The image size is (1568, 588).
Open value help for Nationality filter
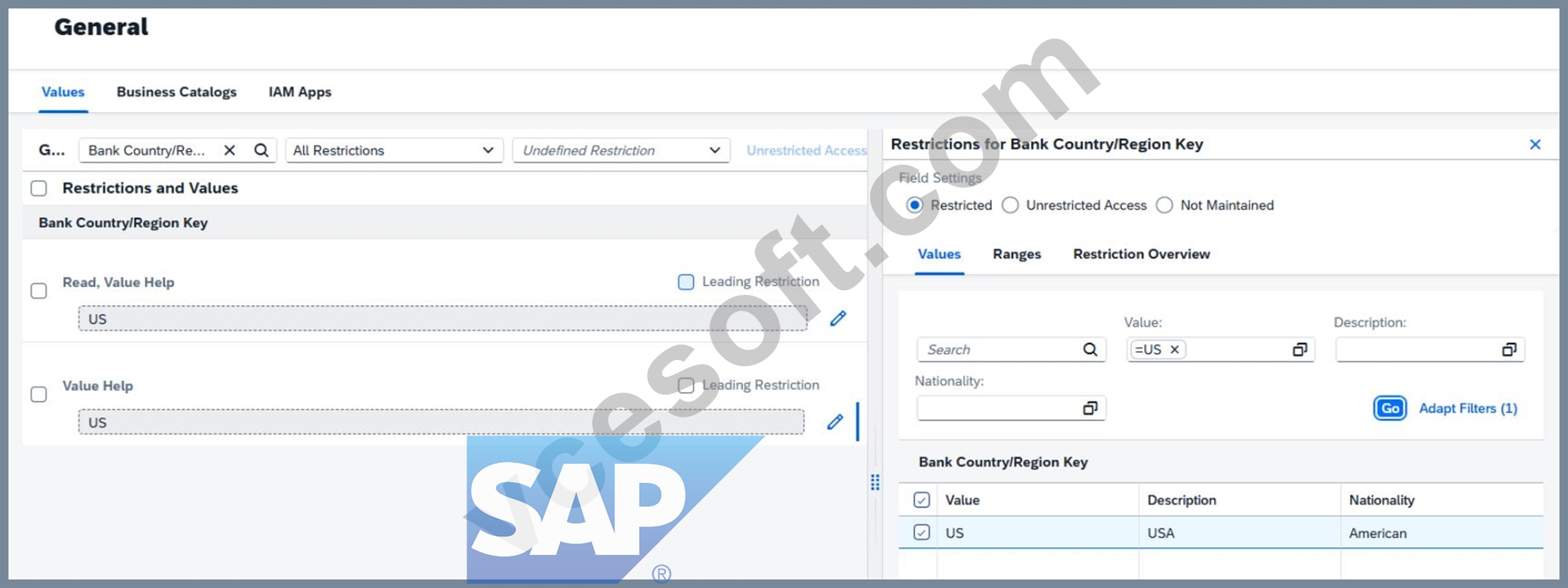click(1090, 408)
